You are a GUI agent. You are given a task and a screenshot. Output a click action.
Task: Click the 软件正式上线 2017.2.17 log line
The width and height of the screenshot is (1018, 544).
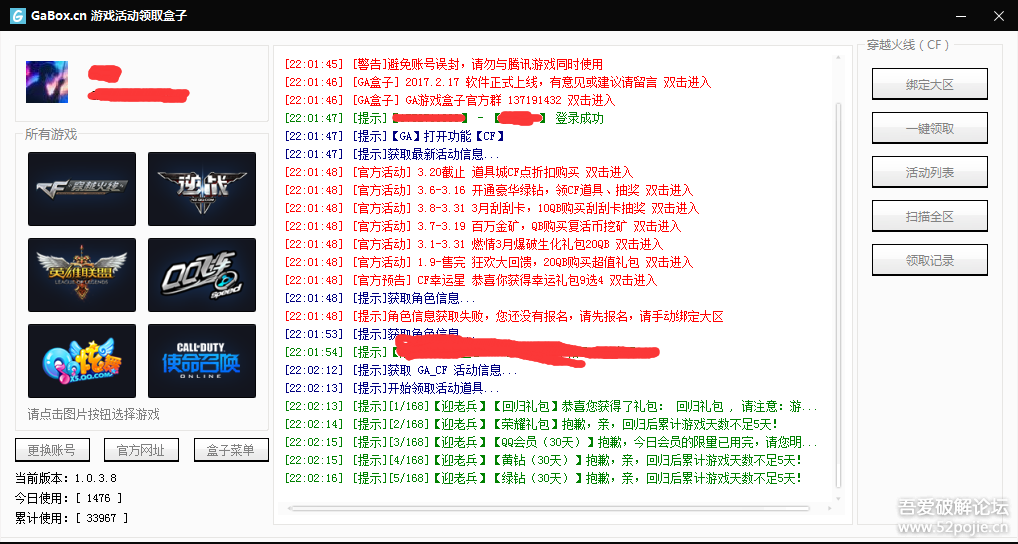point(497,82)
